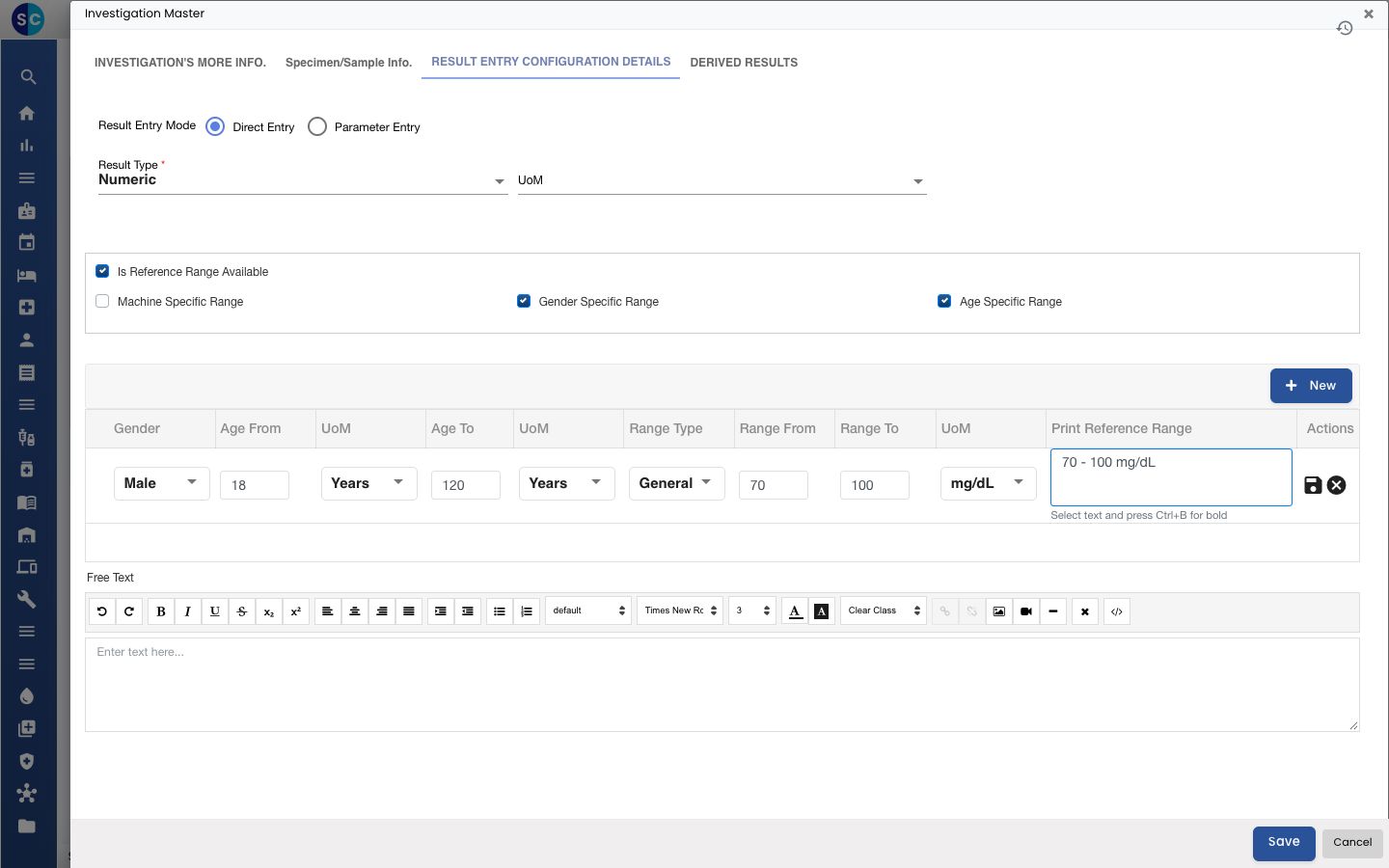This screenshot has width=1389, height=868.
Task: Toggle Gender Specific Range checkbox
Action: point(524,301)
